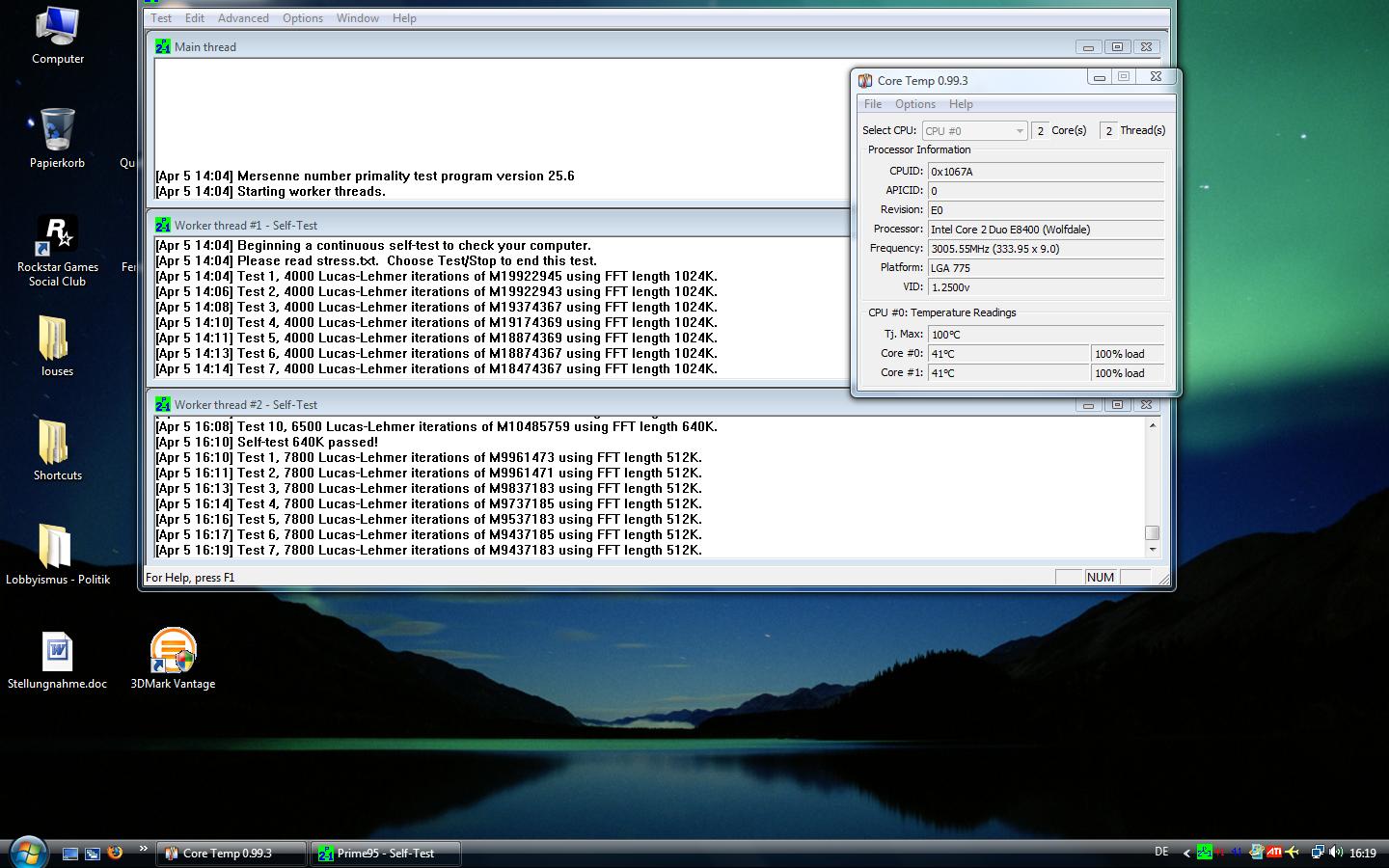This screenshot has width=1389, height=868.
Task: Open Prime95 Advanced menu
Action: [x=243, y=18]
